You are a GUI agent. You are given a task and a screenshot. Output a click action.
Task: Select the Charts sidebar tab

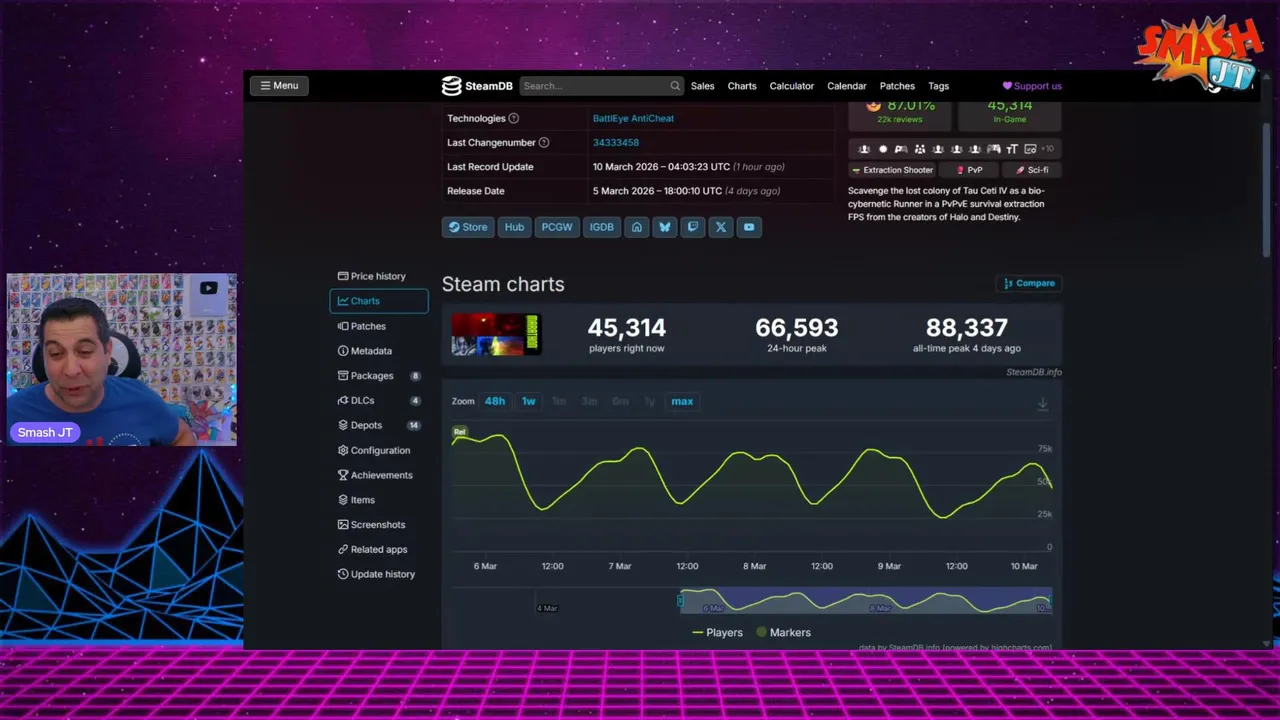tap(379, 301)
